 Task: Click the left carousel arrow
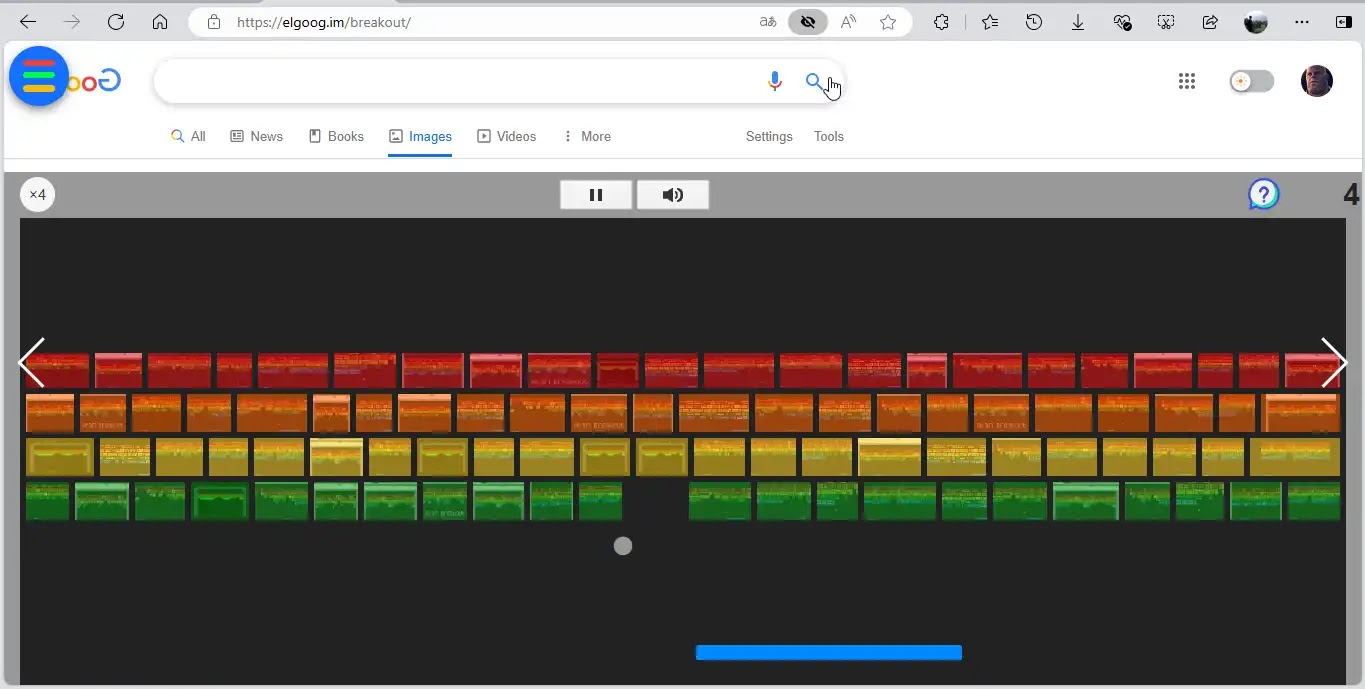coord(33,362)
